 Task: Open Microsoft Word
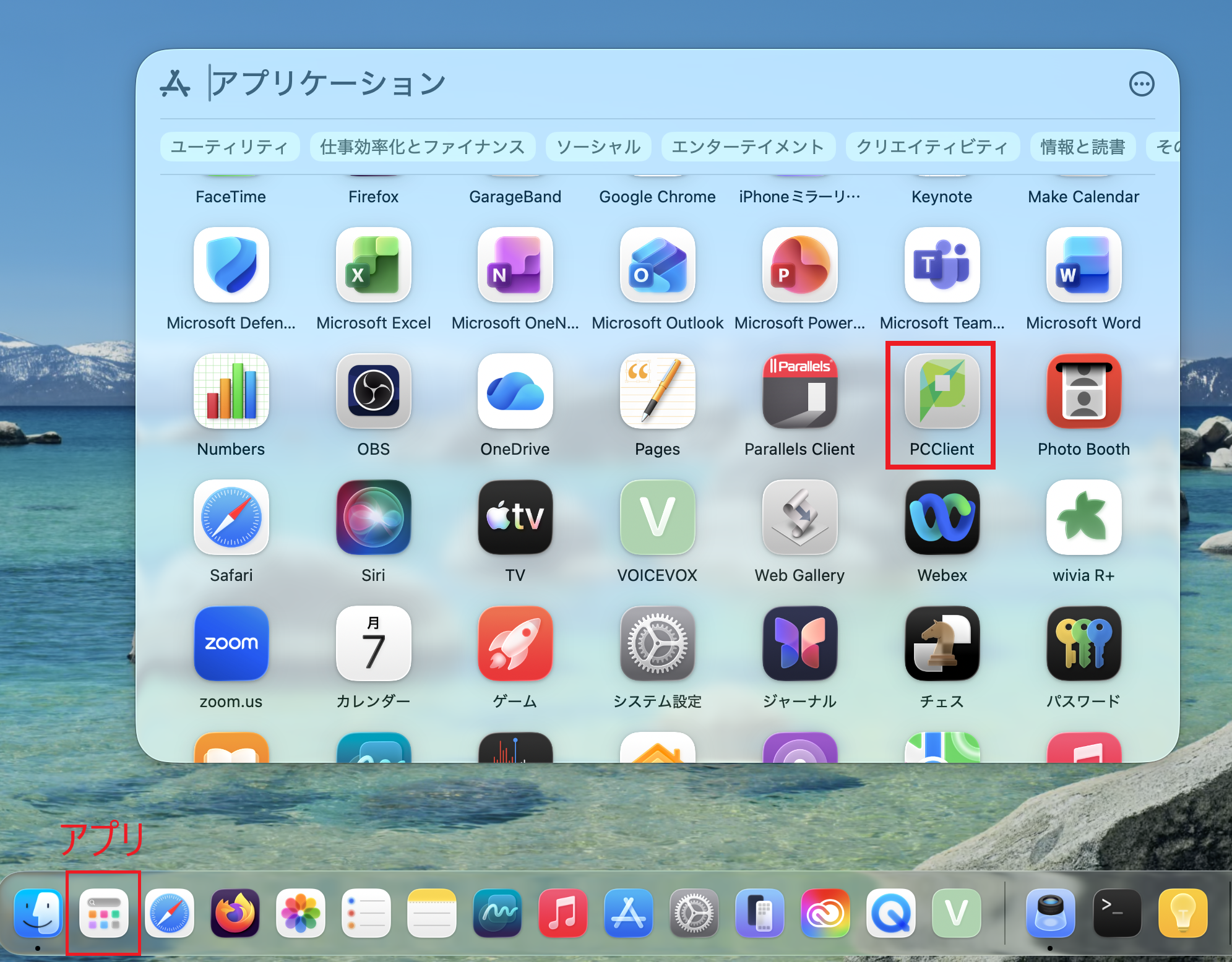[x=1083, y=265]
